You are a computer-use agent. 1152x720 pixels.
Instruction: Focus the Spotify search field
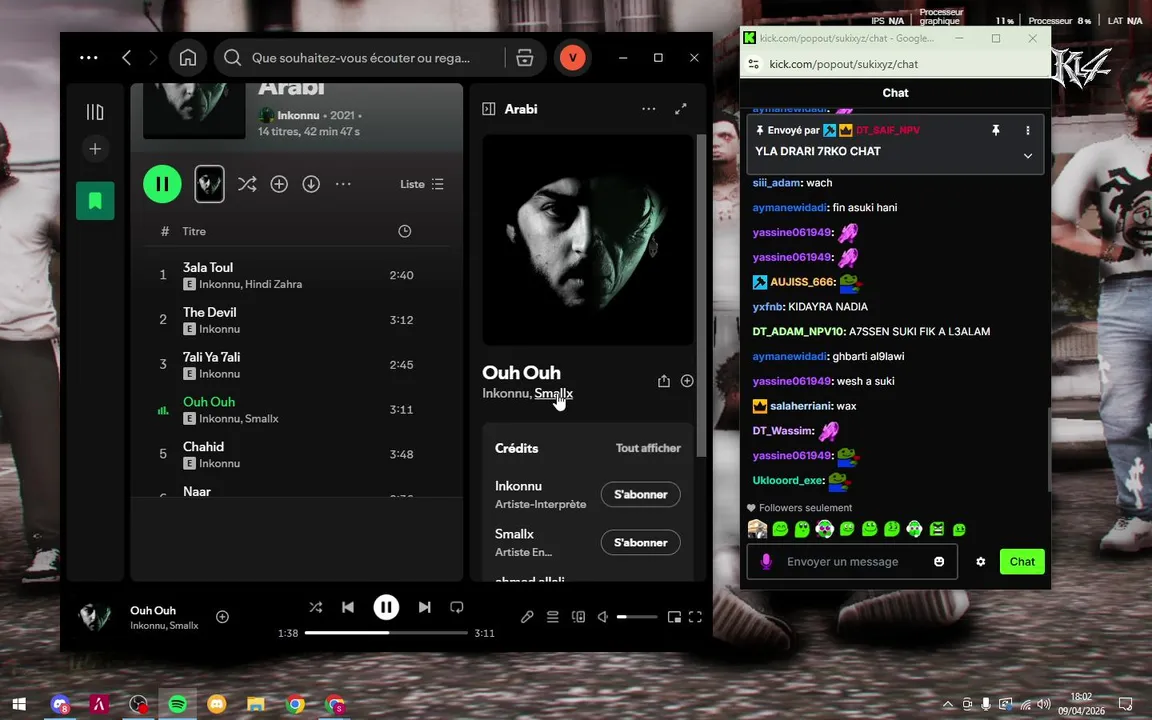coord(360,57)
